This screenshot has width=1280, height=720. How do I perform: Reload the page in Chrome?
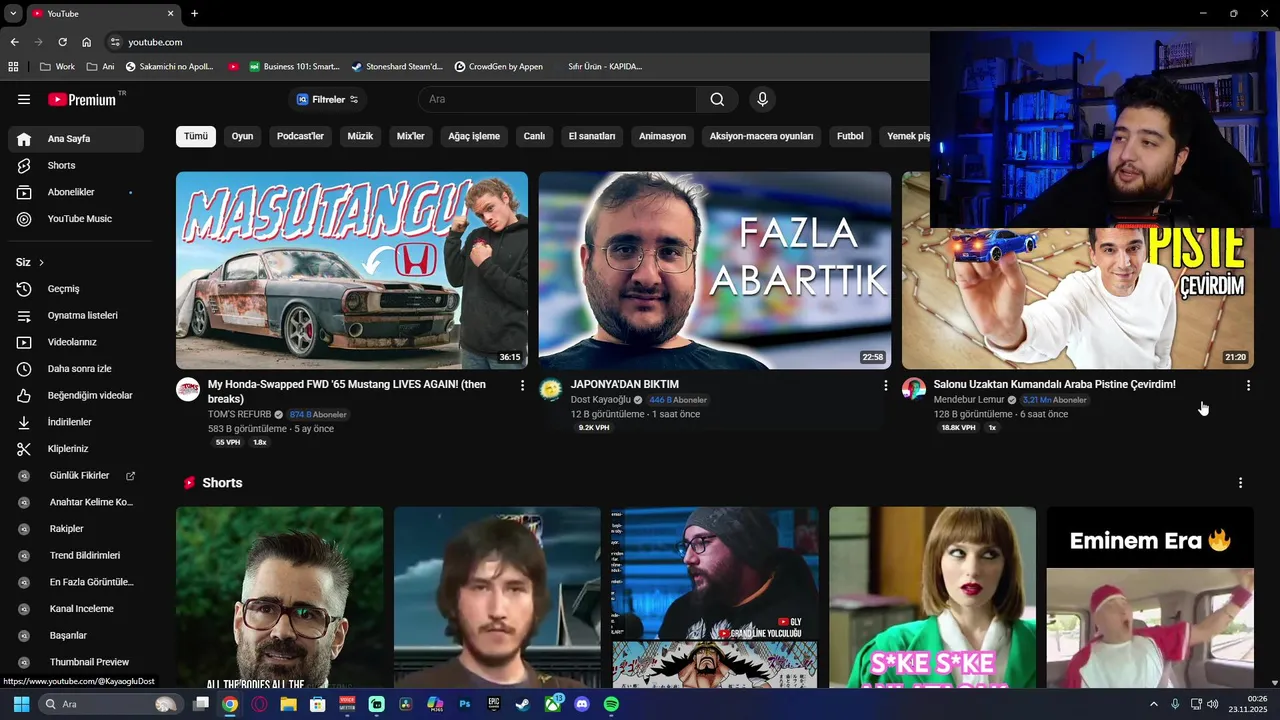coord(62,42)
